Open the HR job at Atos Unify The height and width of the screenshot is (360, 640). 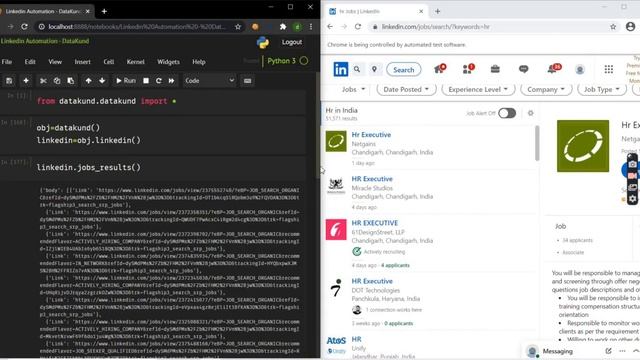(x=356, y=339)
